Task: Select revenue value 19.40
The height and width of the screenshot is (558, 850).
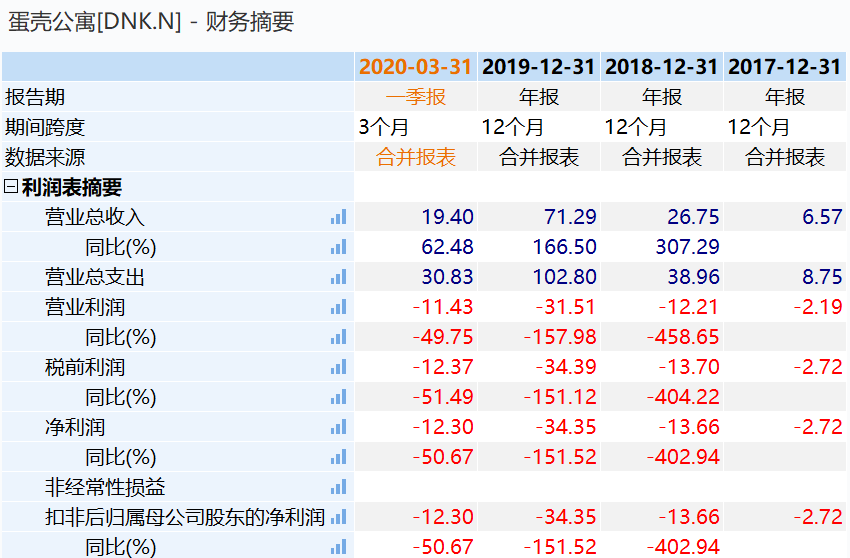Action: [x=447, y=217]
